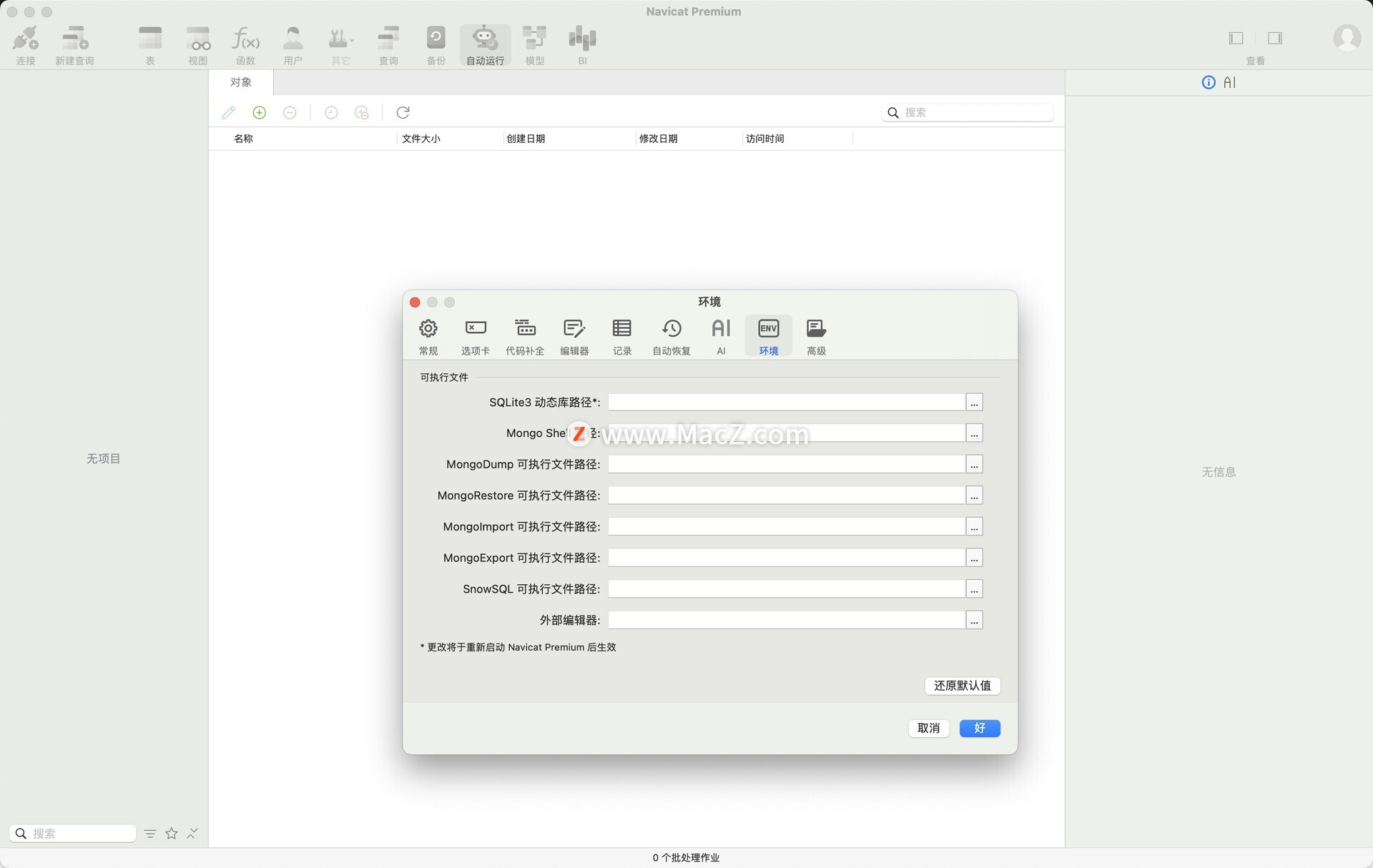
Task: Open the 高级 preferences tab
Action: (816, 336)
